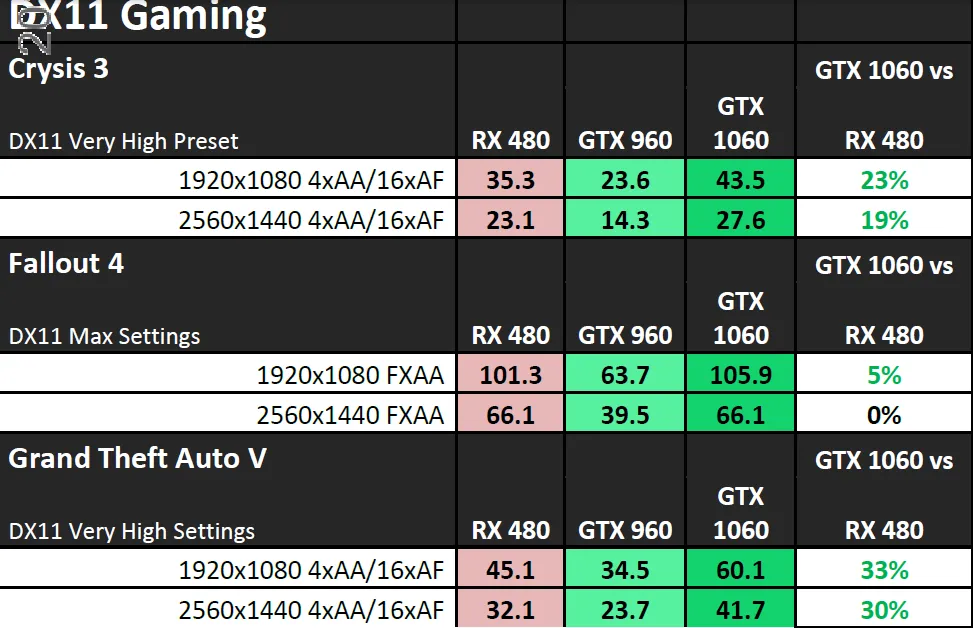Select the GTA V value 60.1 cell
The width and height of the screenshot is (973, 628).
tap(740, 569)
